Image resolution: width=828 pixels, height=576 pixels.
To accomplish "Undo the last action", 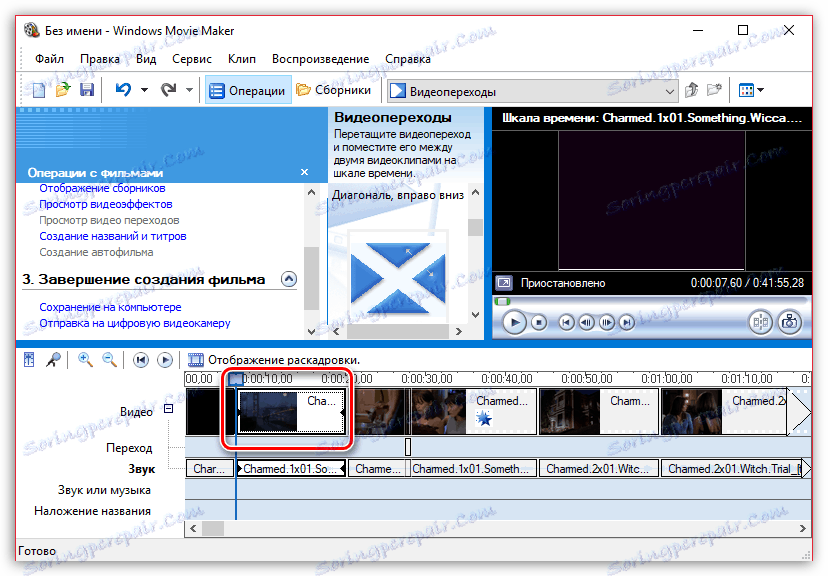I will [123, 90].
